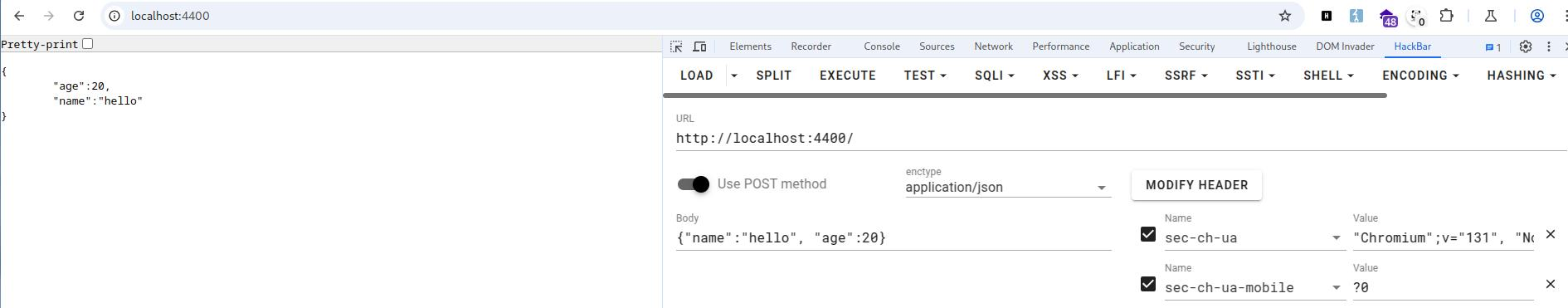Go back to the previous page

19,16
